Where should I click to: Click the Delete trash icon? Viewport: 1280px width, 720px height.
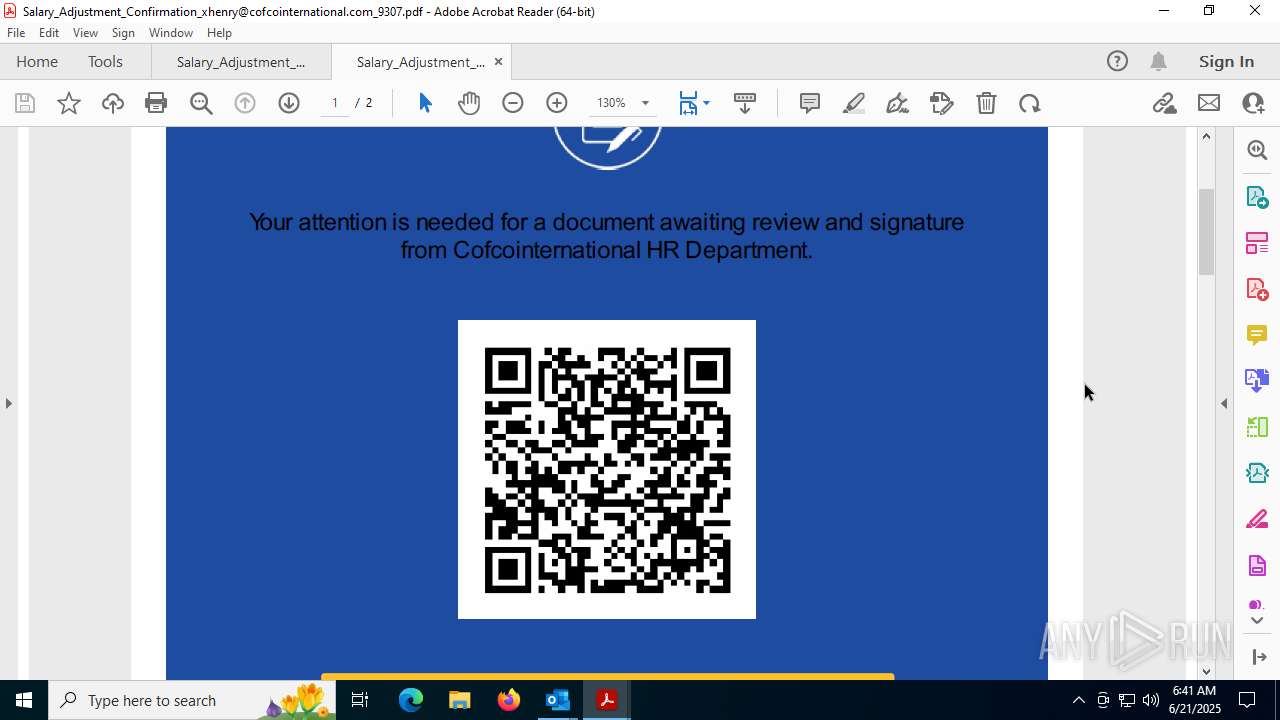(986, 103)
